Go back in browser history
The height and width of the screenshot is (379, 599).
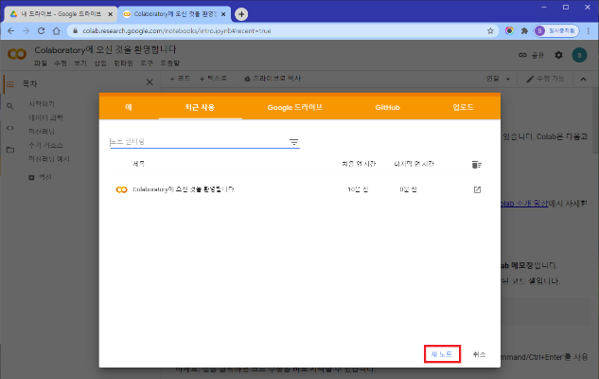(x=11, y=31)
